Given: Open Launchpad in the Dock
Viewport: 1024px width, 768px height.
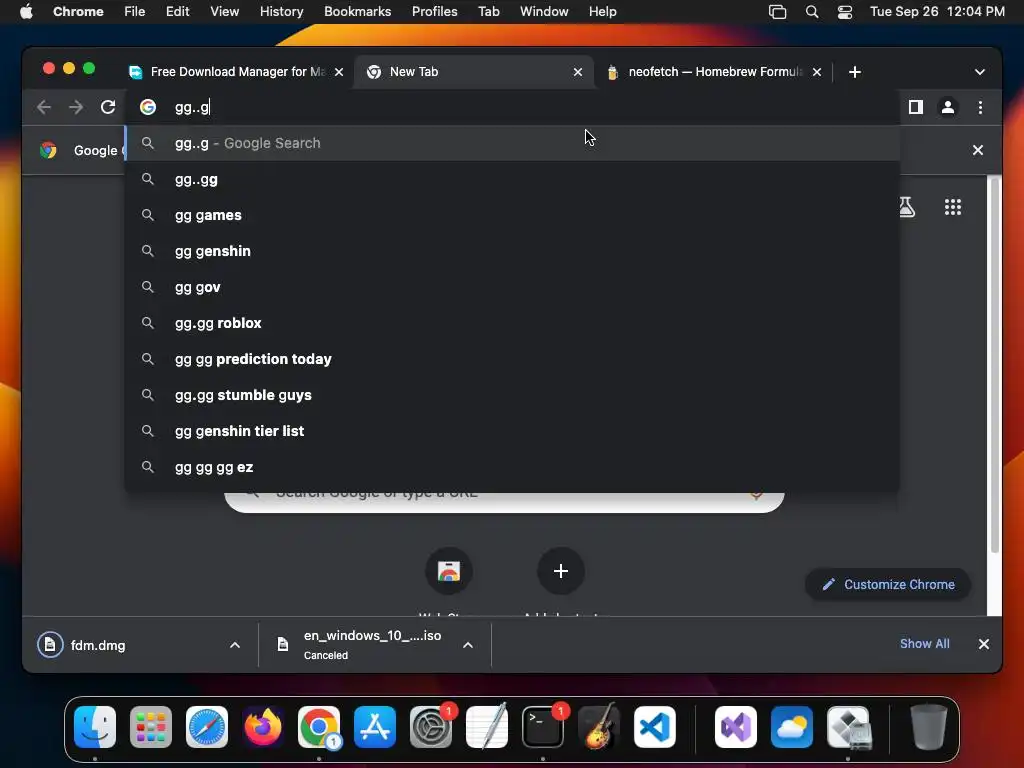Looking at the screenshot, I should point(151,727).
